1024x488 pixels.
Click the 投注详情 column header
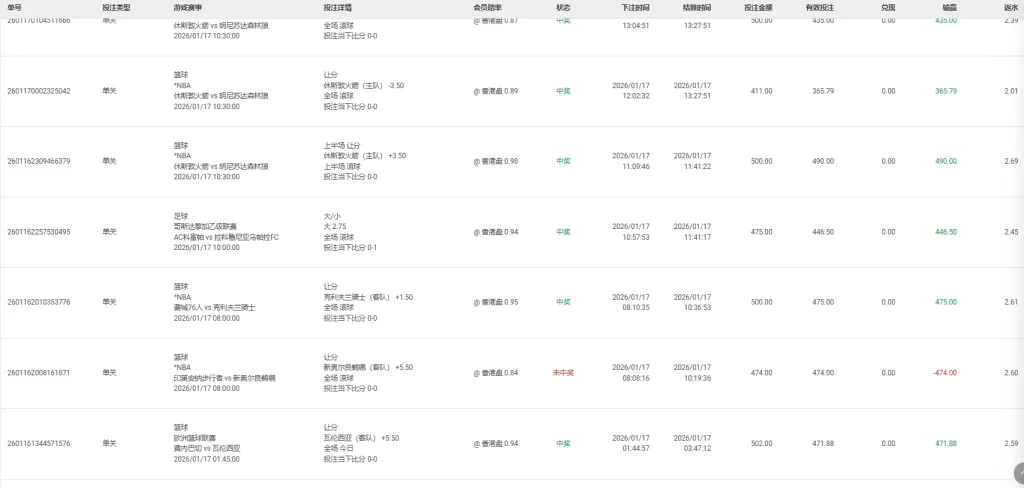click(x=338, y=7)
